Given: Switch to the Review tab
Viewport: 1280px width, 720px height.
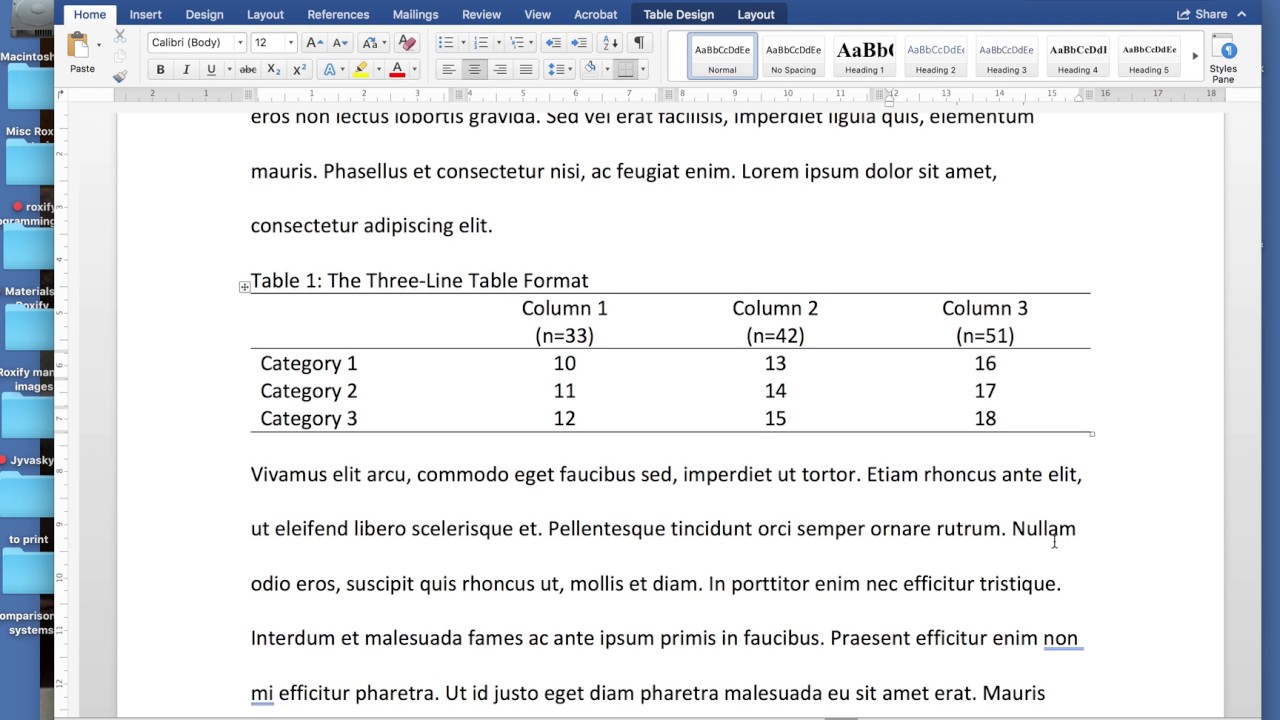Looking at the screenshot, I should 481,14.
